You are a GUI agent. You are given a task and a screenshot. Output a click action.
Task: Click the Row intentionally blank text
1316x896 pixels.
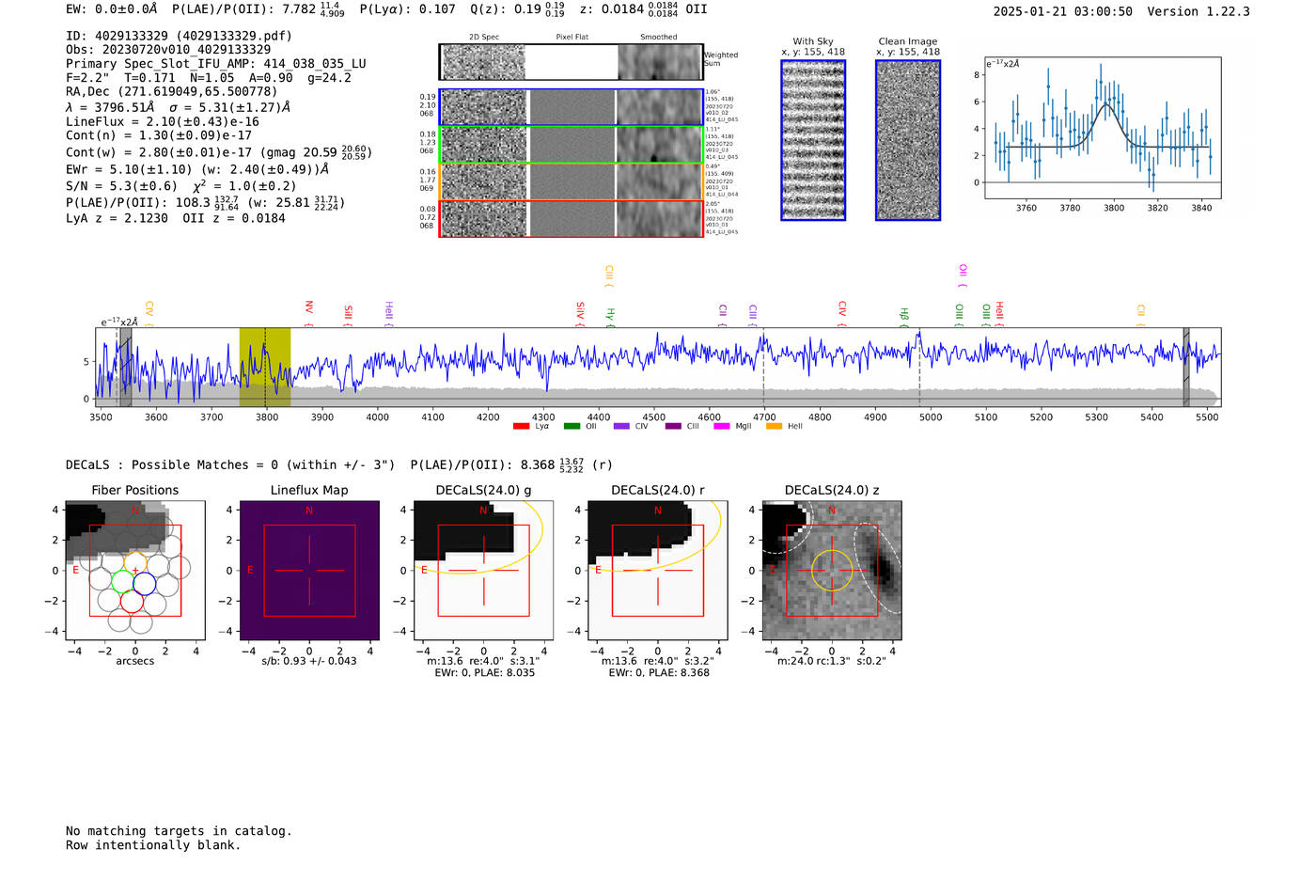tap(153, 845)
